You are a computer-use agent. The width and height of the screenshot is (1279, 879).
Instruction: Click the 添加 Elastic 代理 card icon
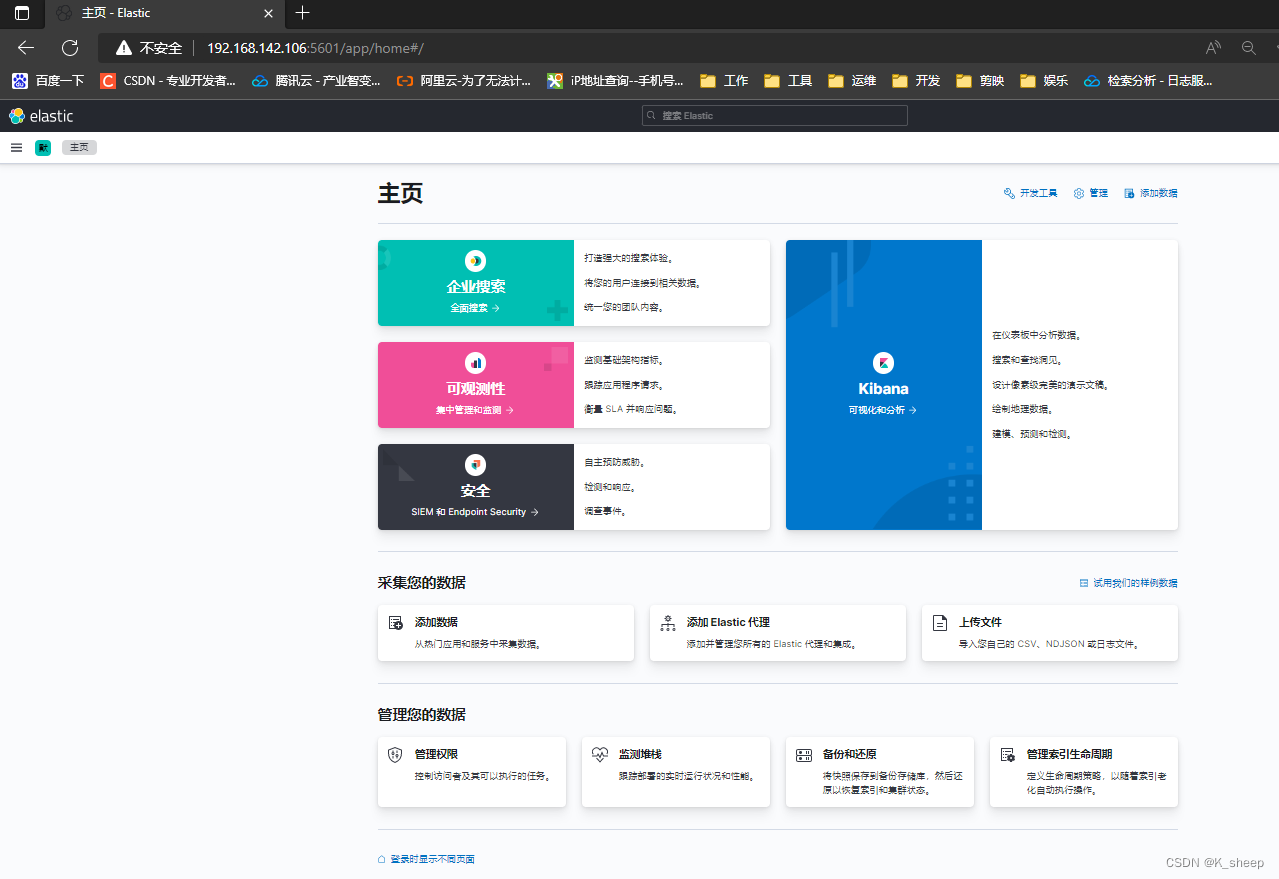pyautogui.click(x=668, y=623)
